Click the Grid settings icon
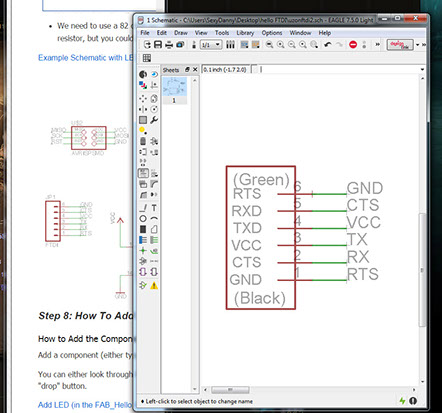 click(x=147, y=58)
